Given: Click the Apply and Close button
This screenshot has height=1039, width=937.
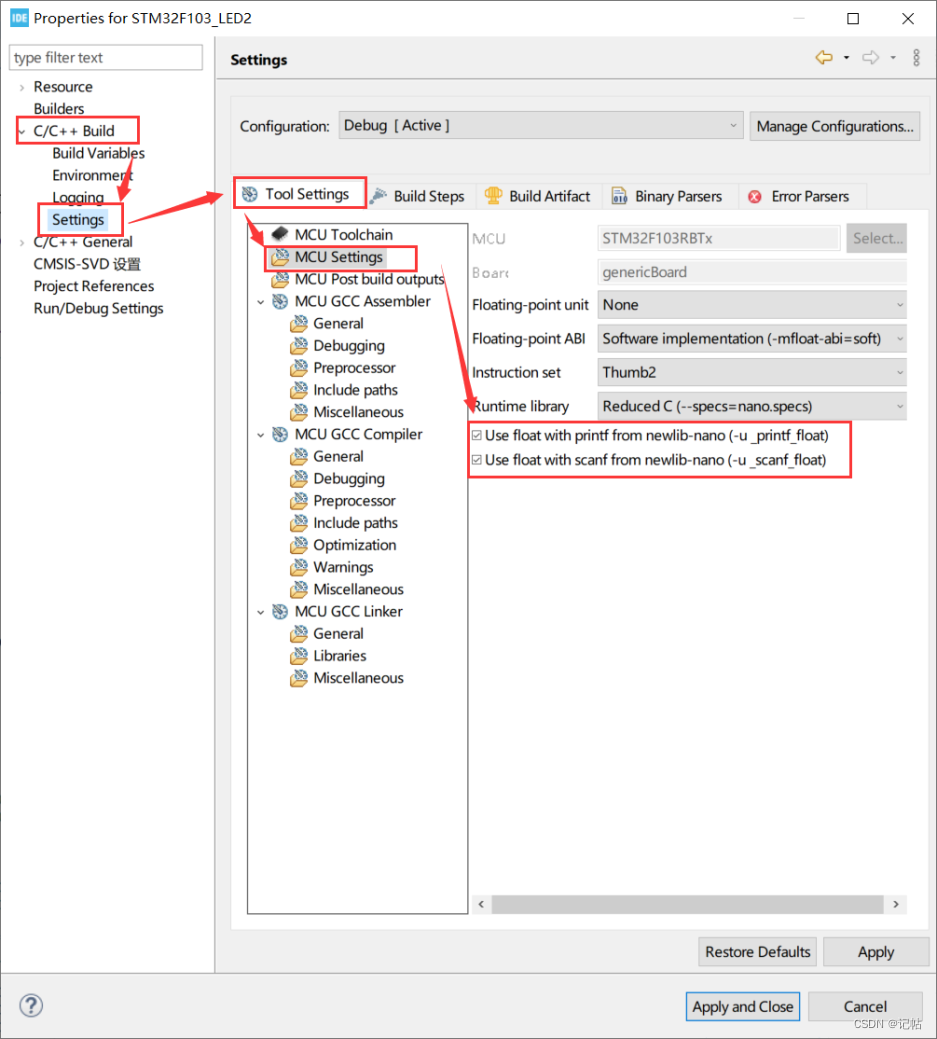Looking at the screenshot, I should click(x=743, y=1006).
